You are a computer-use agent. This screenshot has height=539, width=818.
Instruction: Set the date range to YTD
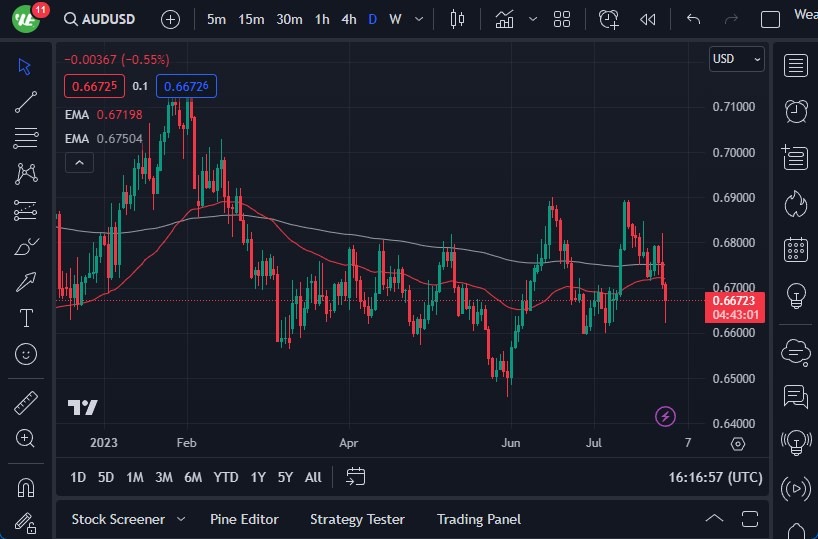226,477
